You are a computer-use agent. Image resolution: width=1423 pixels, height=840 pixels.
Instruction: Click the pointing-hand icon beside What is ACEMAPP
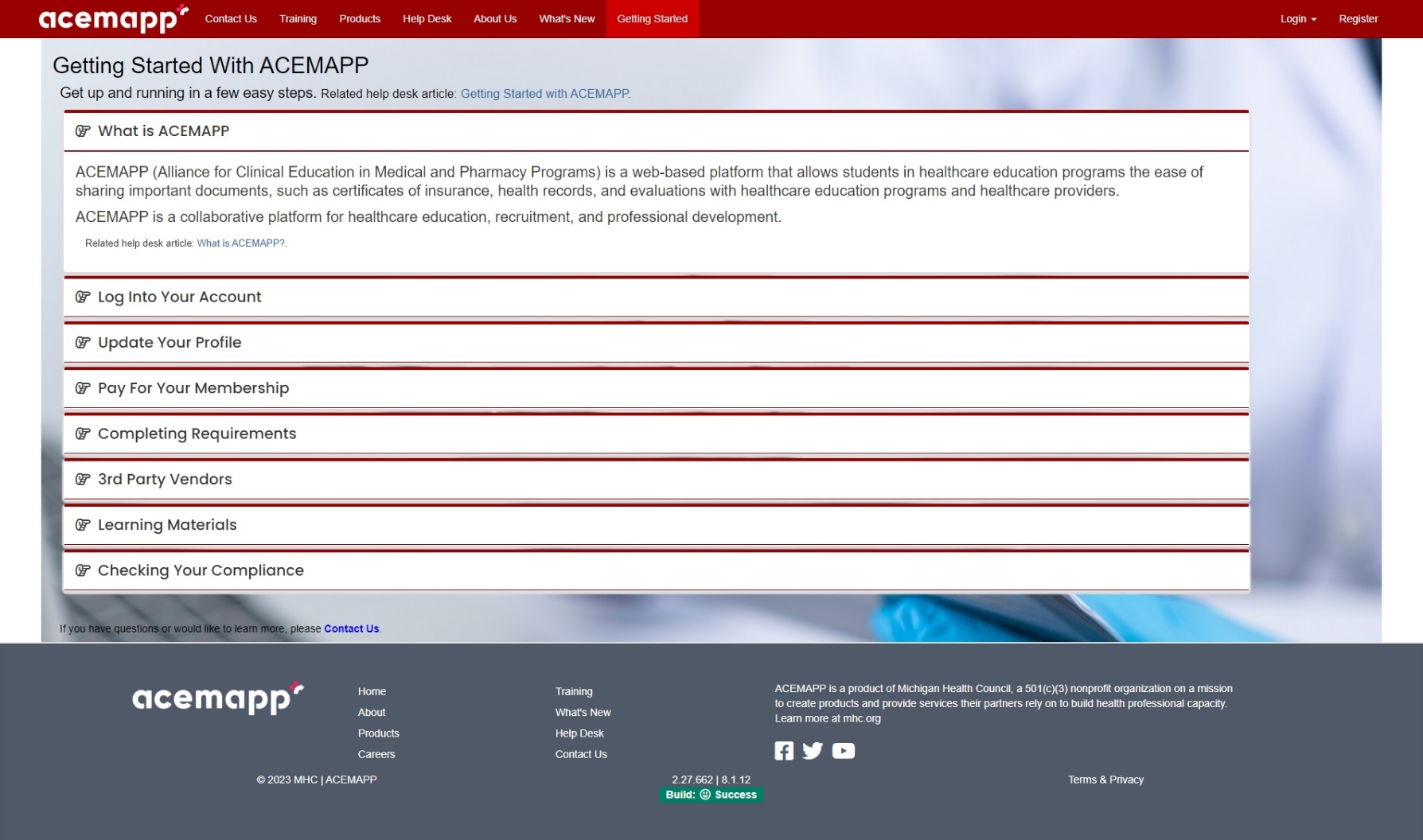(x=83, y=131)
